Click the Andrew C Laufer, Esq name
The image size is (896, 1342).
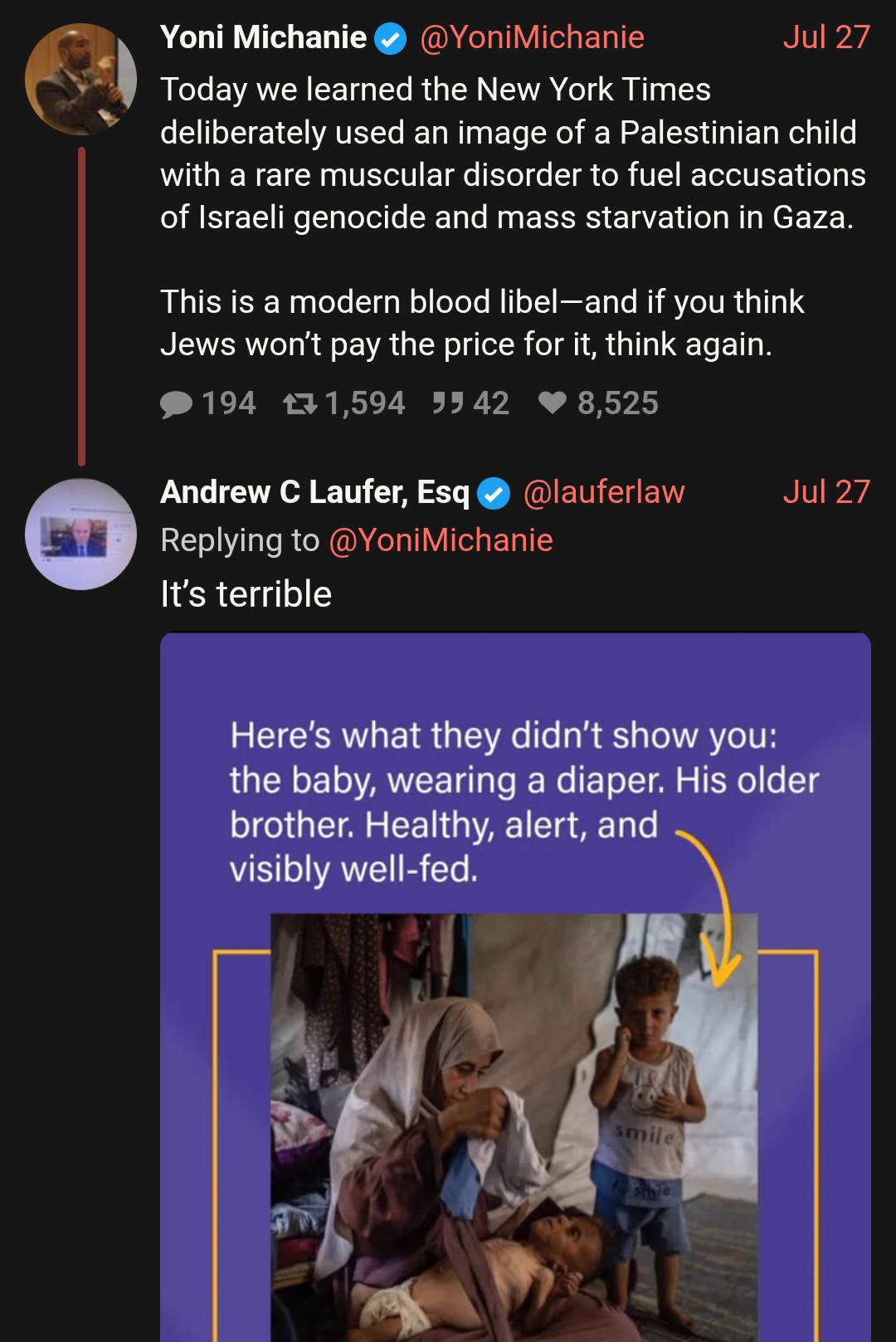tap(315, 492)
